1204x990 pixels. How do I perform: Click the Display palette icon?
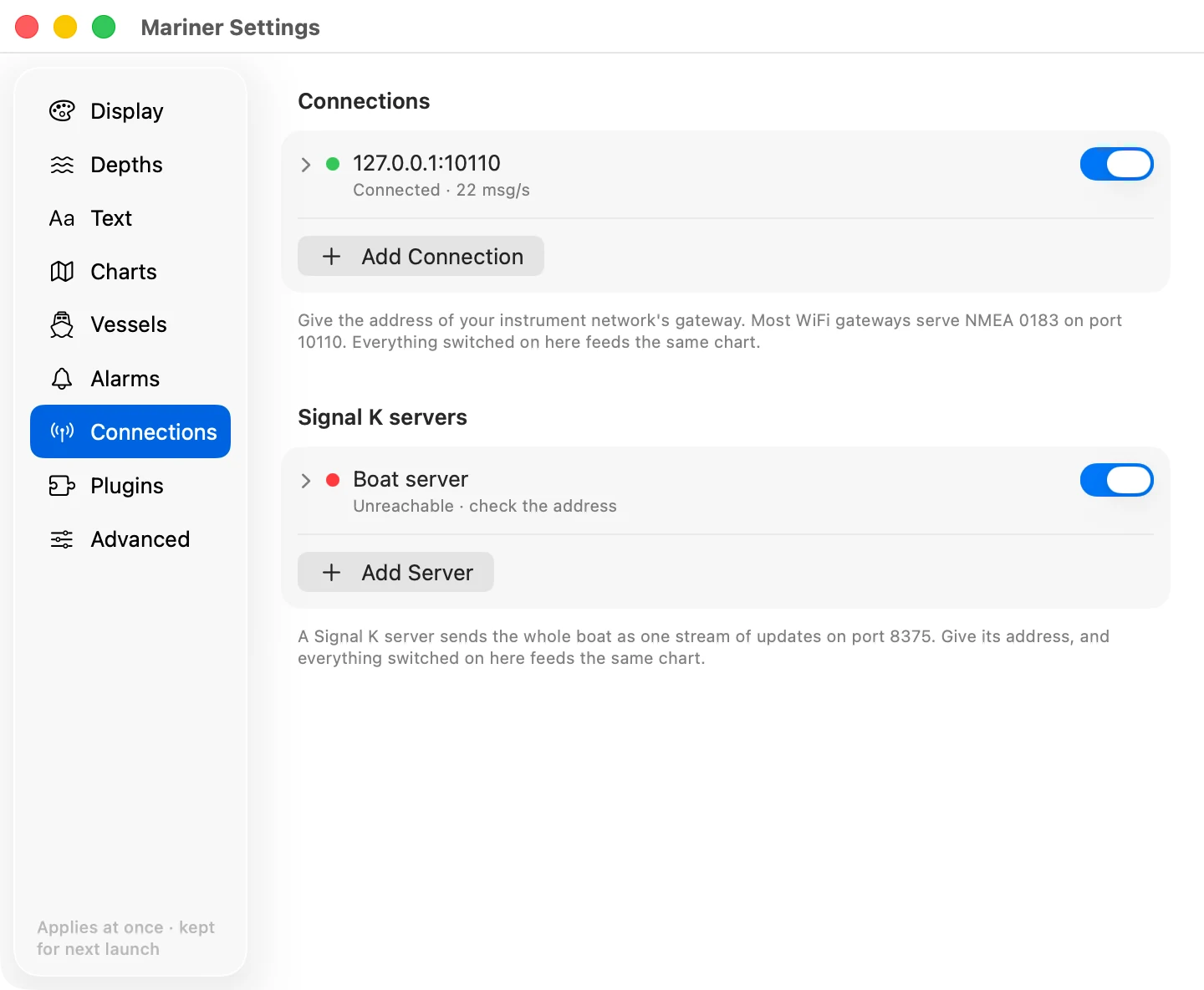pos(62,111)
